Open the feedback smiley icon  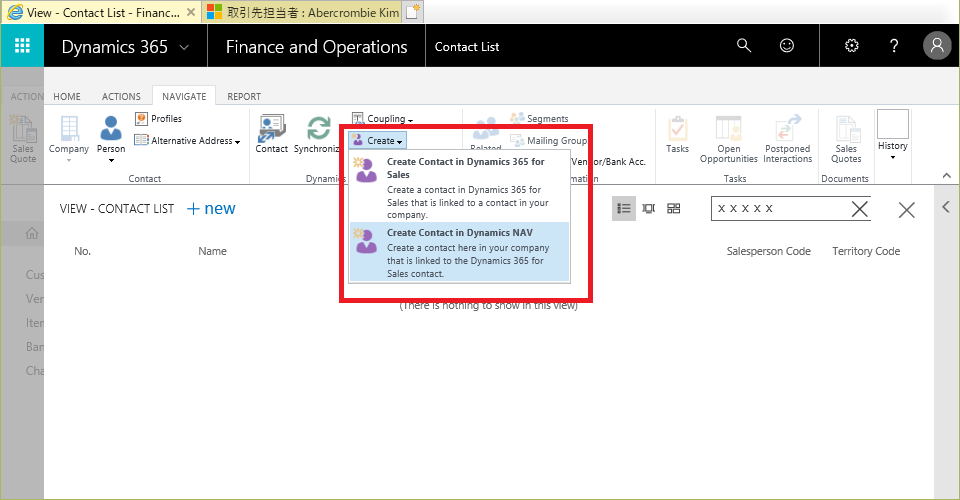point(787,45)
